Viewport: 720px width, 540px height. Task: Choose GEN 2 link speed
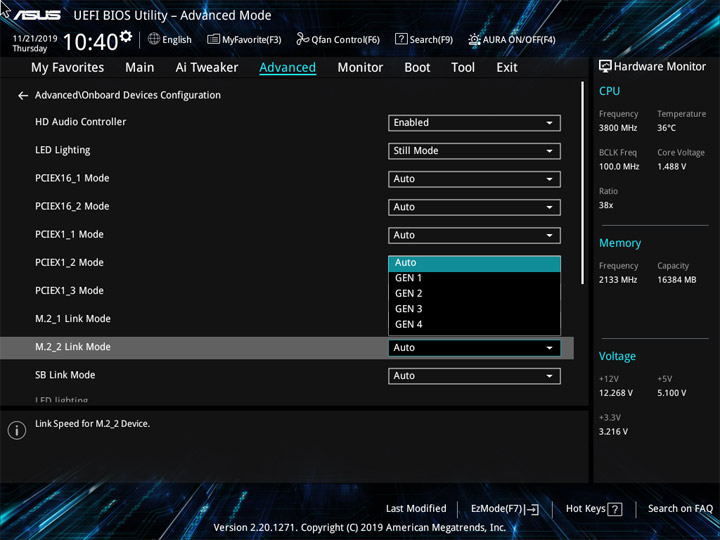coord(474,293)
